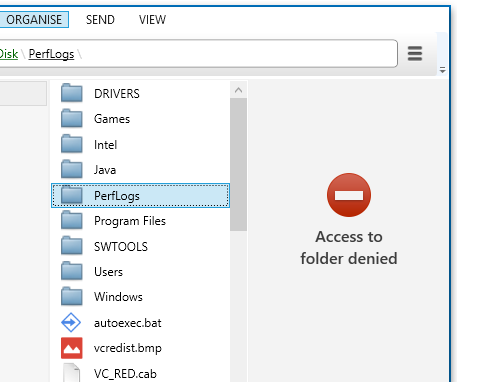Click the Program Files folder icon
The image size is (496, 382).
[72, 220]
